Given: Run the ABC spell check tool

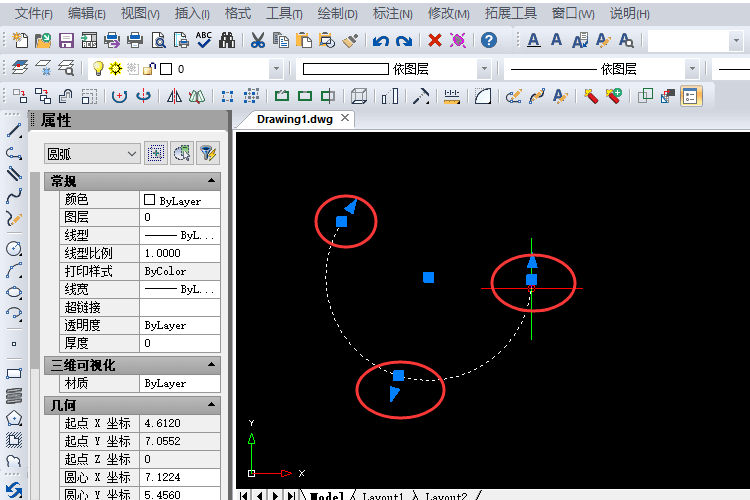Looking at the screenshot, I should (204, 40).
